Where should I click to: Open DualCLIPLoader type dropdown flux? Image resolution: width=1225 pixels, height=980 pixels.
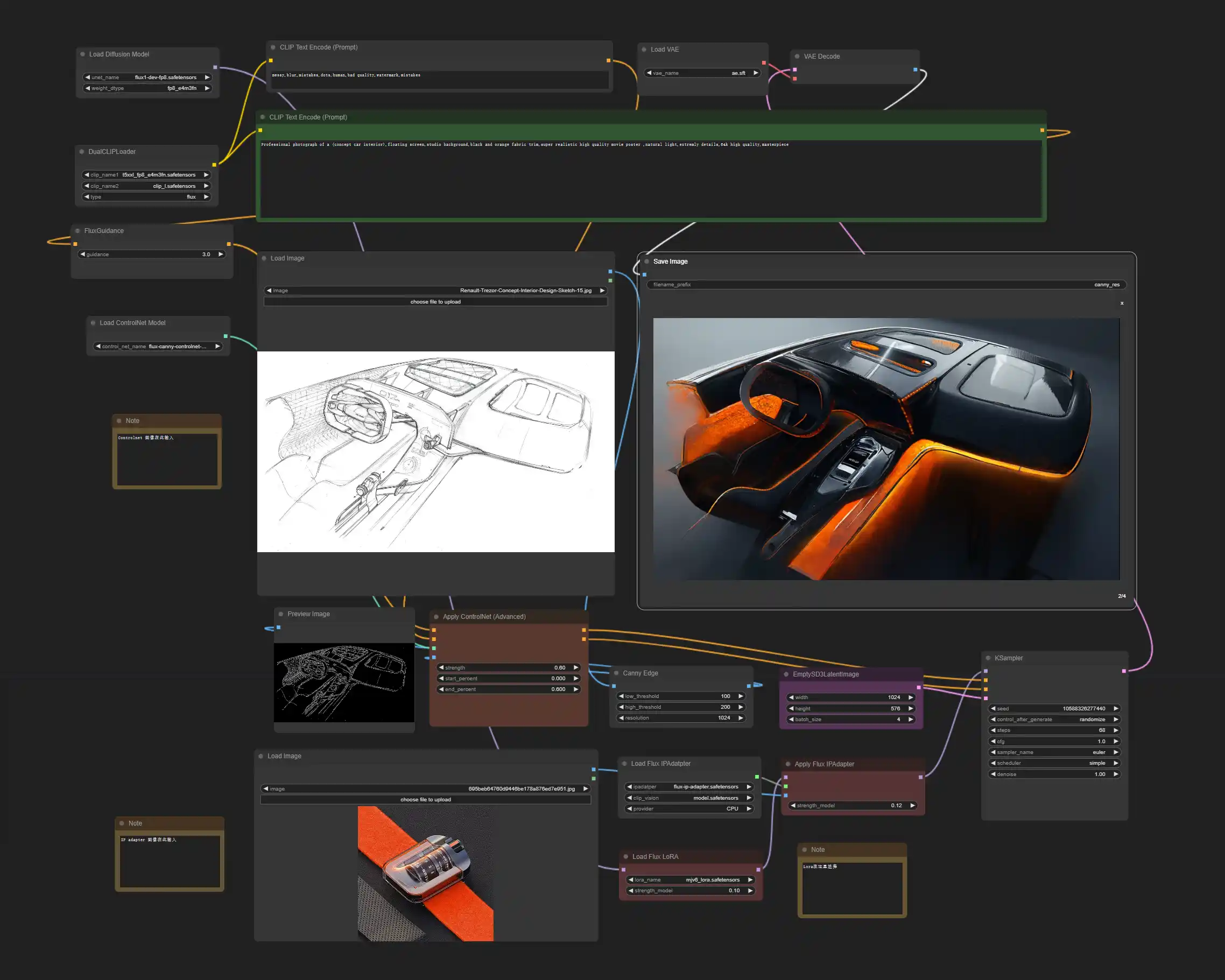[x=146, y=196]
